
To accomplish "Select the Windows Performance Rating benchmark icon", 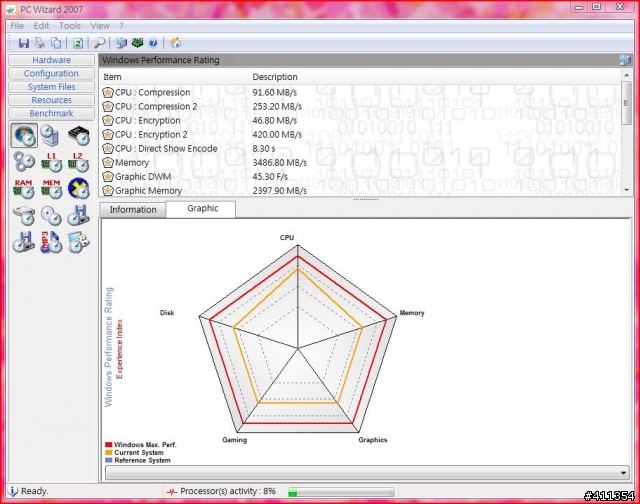I will tap(24, 135).
